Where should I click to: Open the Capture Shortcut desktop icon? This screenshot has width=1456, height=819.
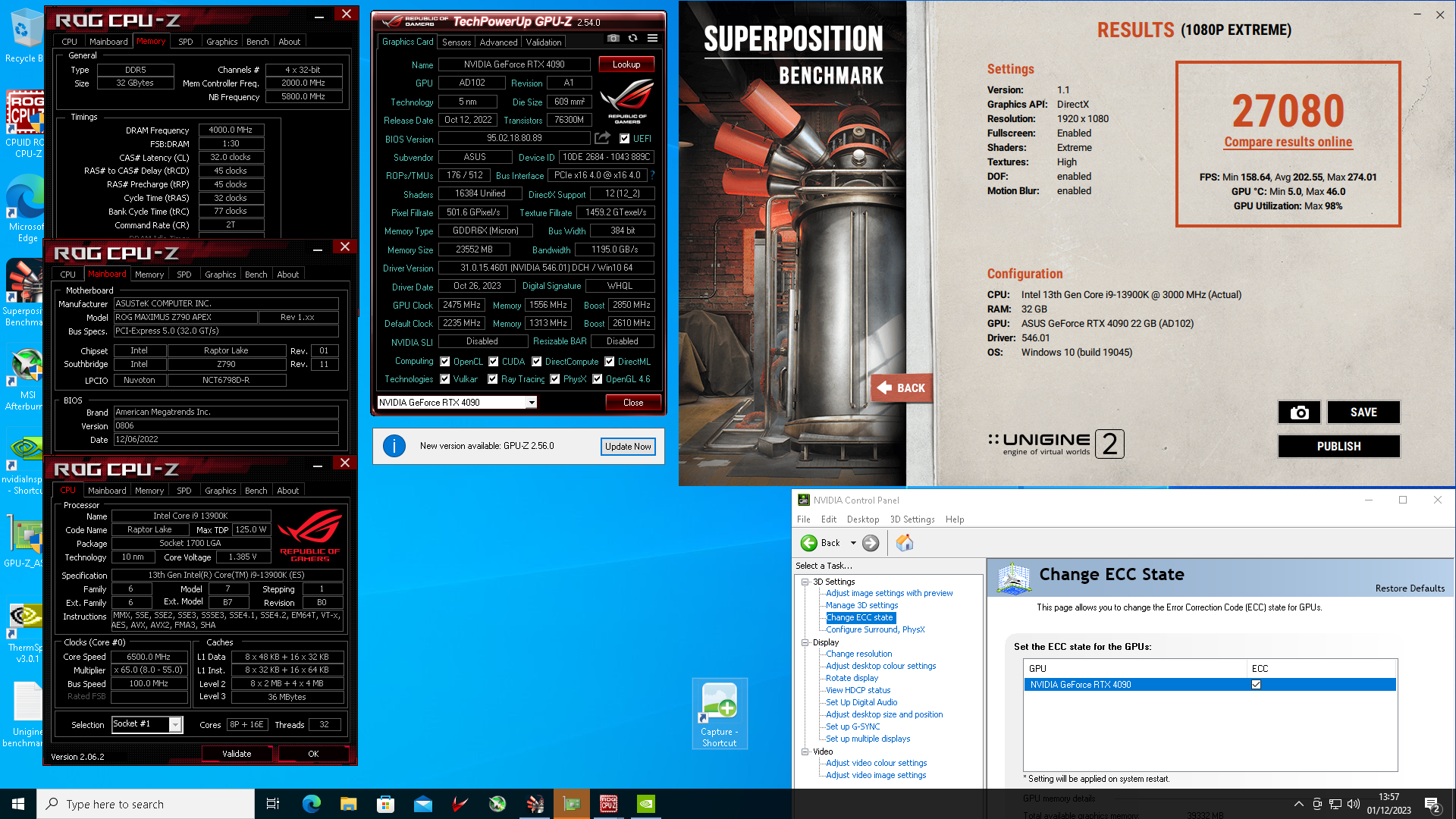pos(720,714)
